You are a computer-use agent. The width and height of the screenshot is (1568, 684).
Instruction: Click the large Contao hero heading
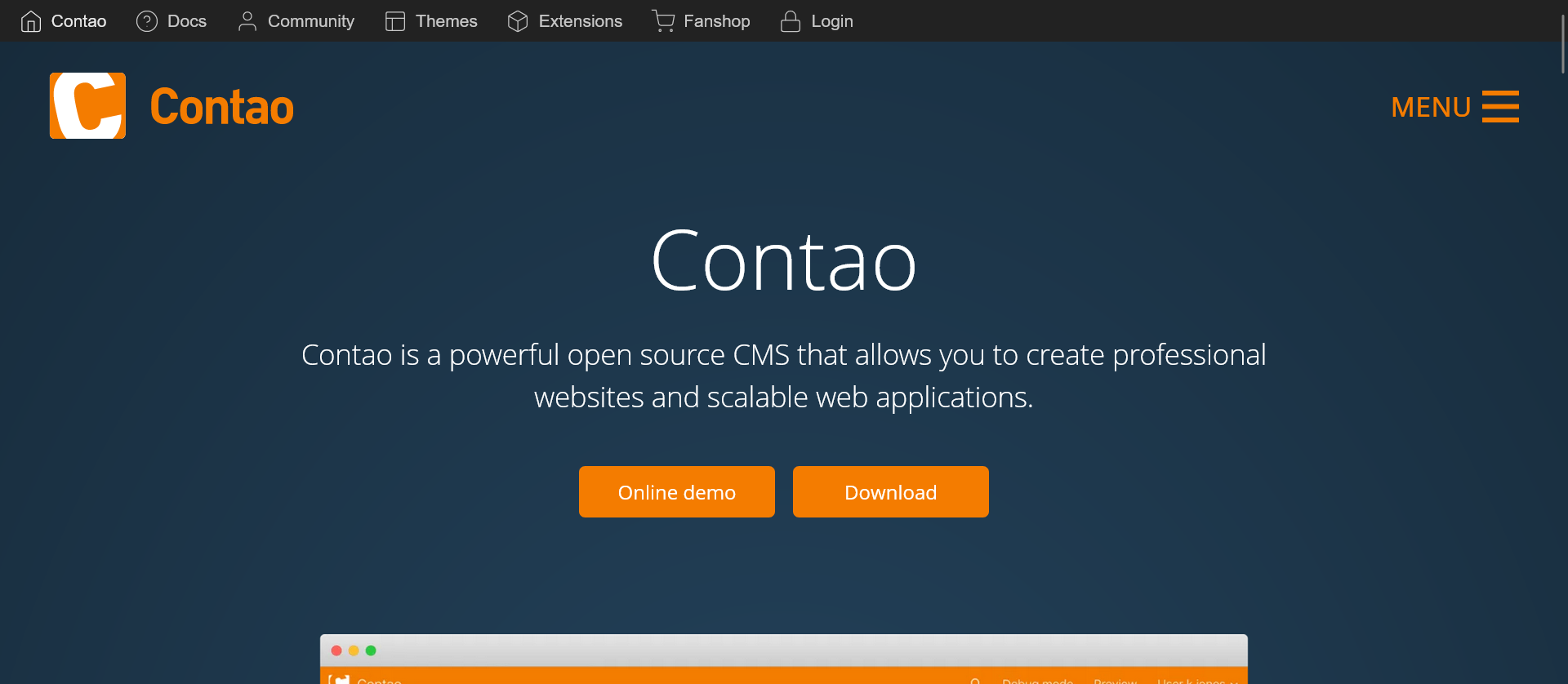coord(784,261)
